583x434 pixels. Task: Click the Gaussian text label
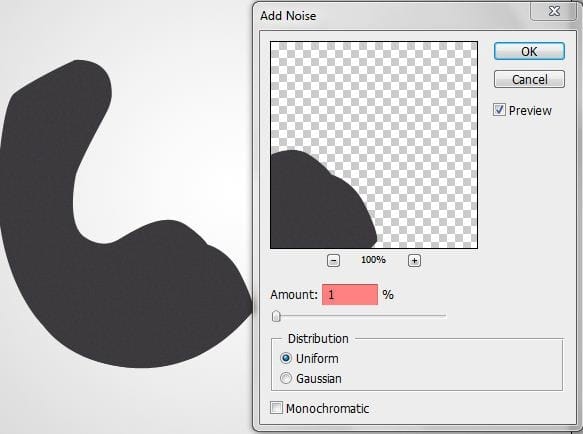click(x=319, y=379)
